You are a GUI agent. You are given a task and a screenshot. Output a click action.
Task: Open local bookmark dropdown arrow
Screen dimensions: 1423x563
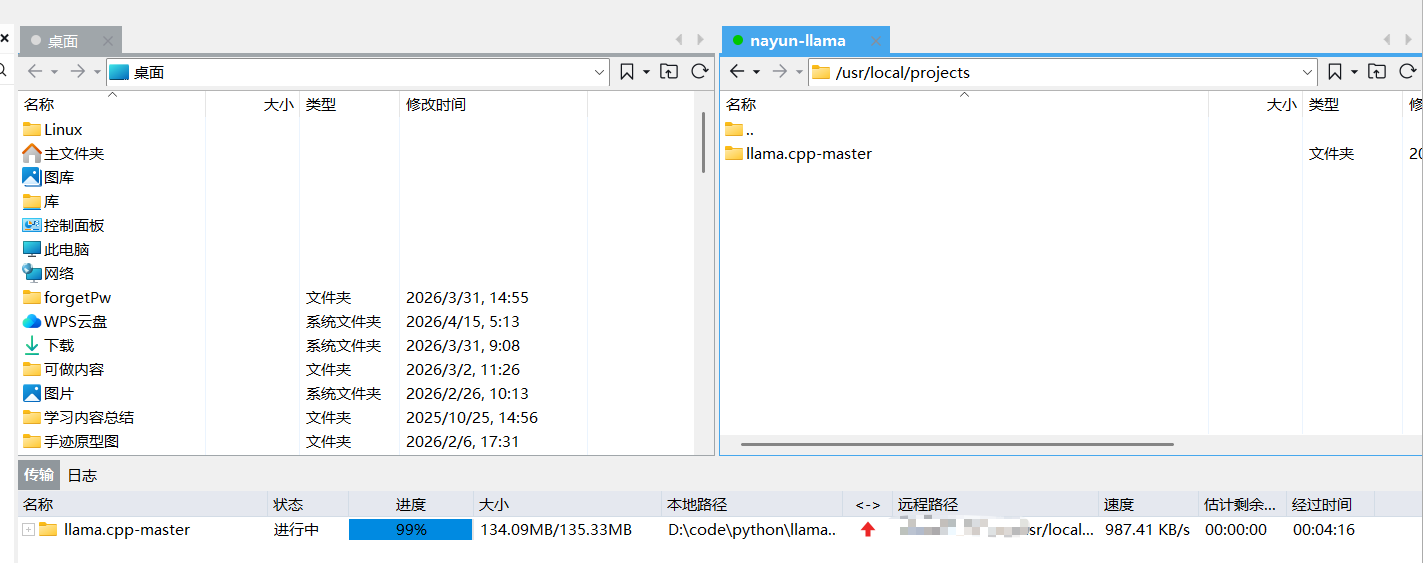point(646,72)
